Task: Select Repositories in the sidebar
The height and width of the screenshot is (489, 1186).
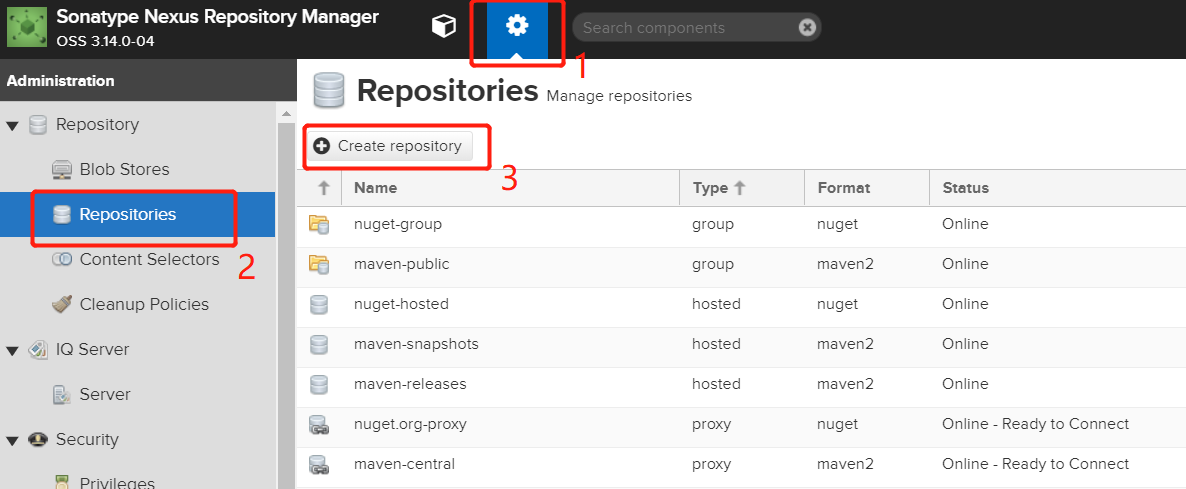Action: (137, 215)
